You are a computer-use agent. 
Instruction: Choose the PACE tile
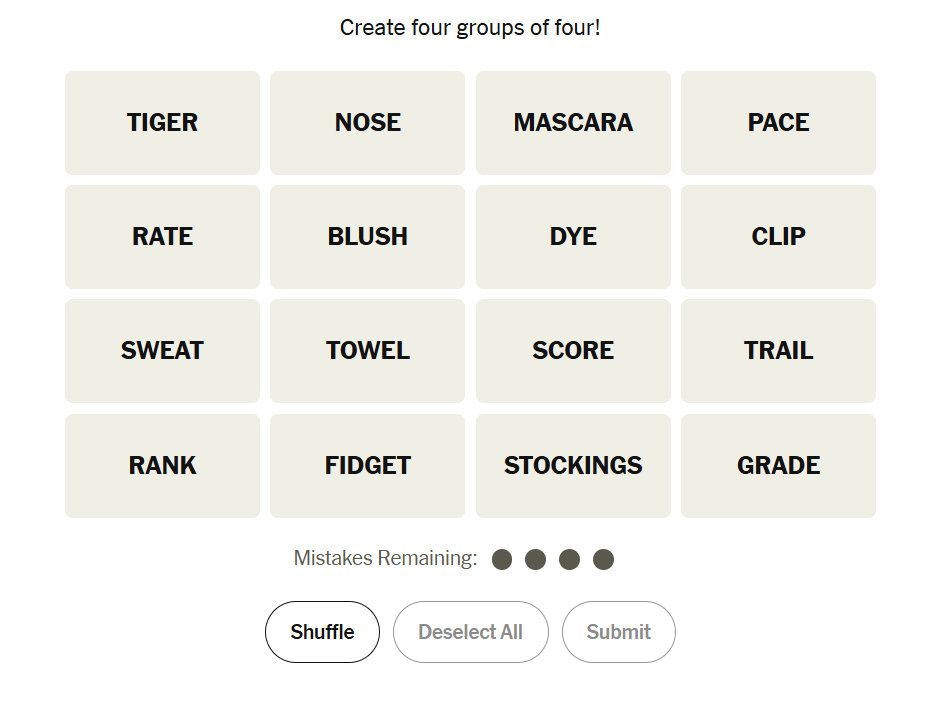[x=778, y=123]
